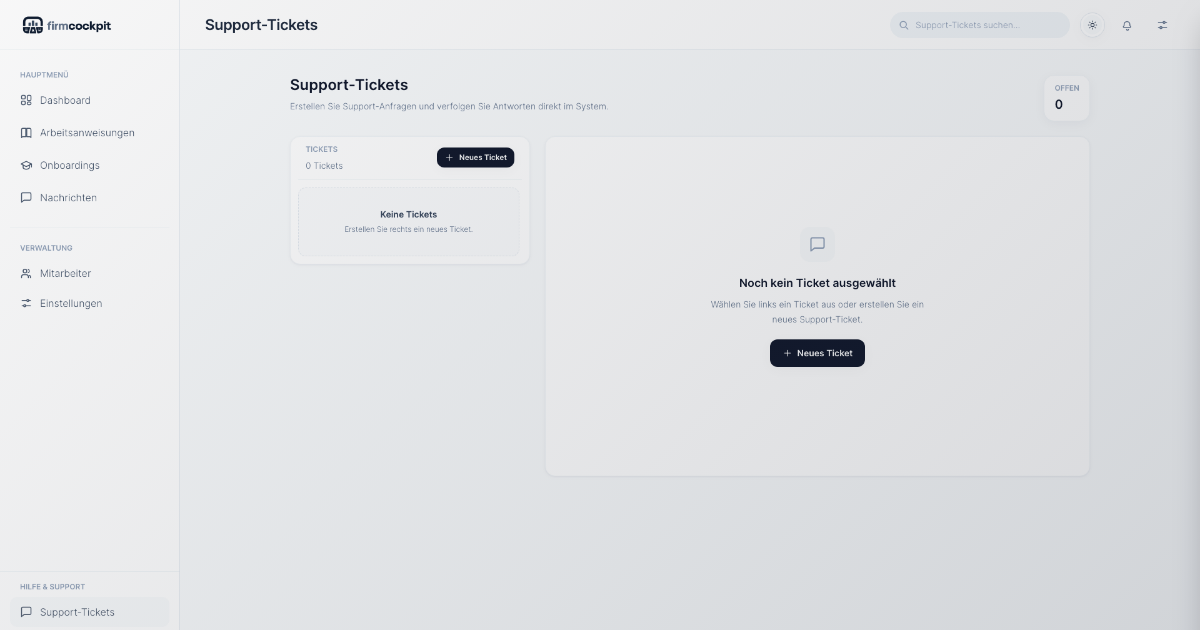Go to Arbeitsanweisungen page
Image resolution: width=1200 pixels, height=630 pixels.
point(87,133)
